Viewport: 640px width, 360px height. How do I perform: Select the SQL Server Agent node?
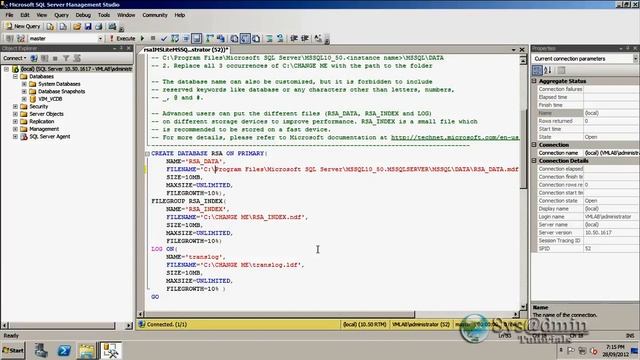coord(49,137)
